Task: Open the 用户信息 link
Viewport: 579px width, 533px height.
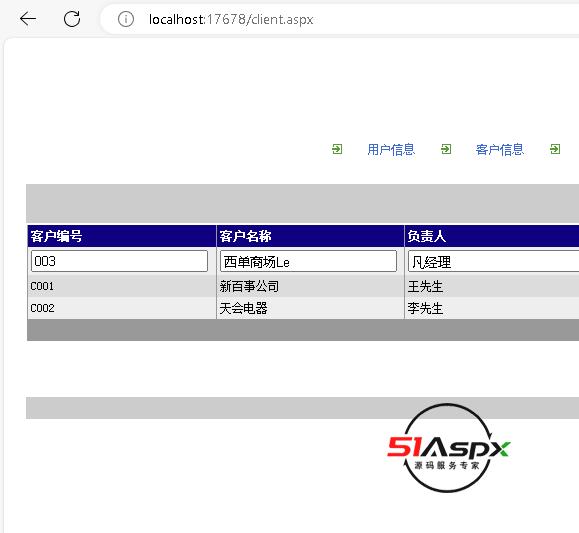Action: (391, 149)
